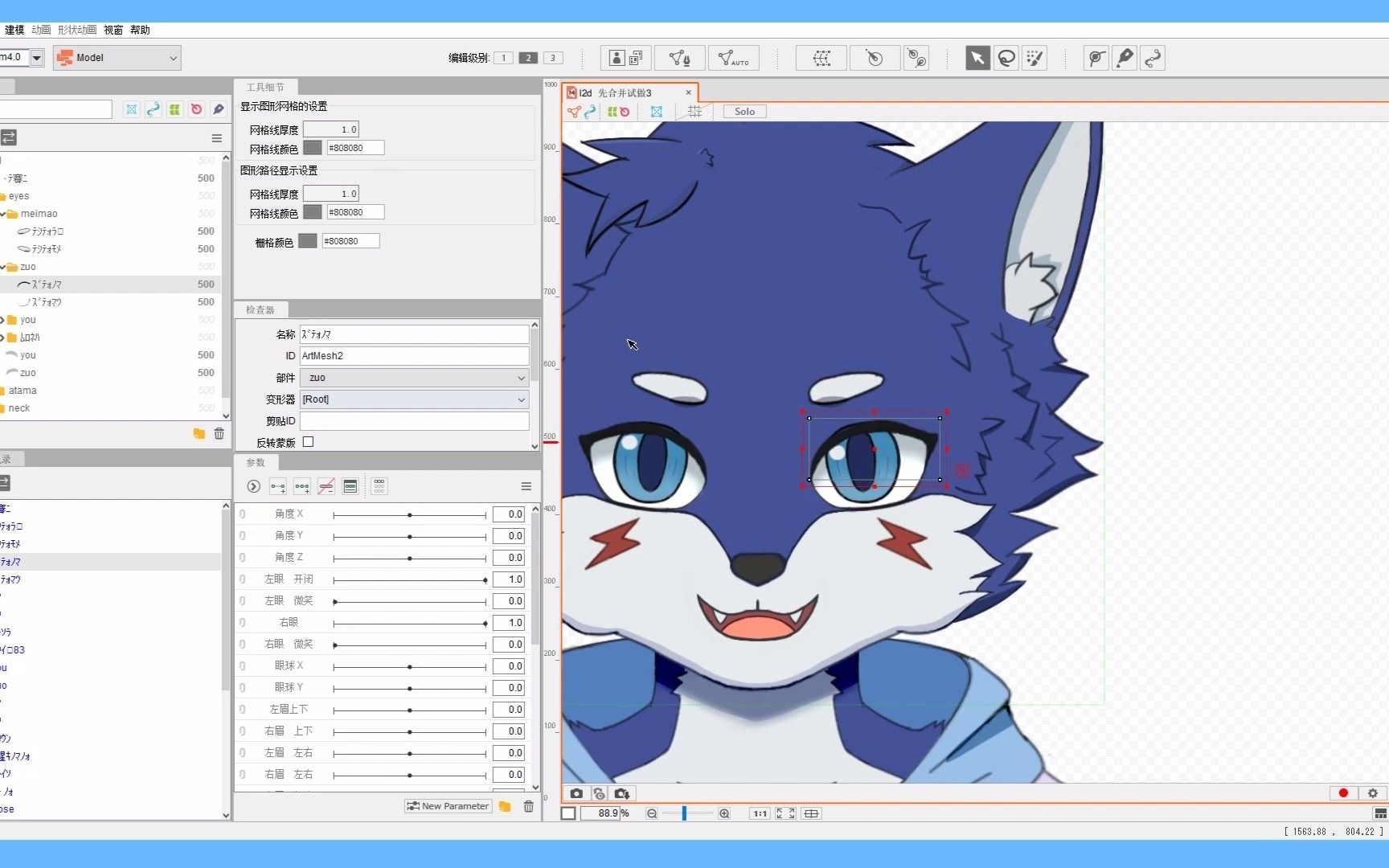Create a rotation deformer
This screenshot has width=1389, height=868.
tap(875, 58)
